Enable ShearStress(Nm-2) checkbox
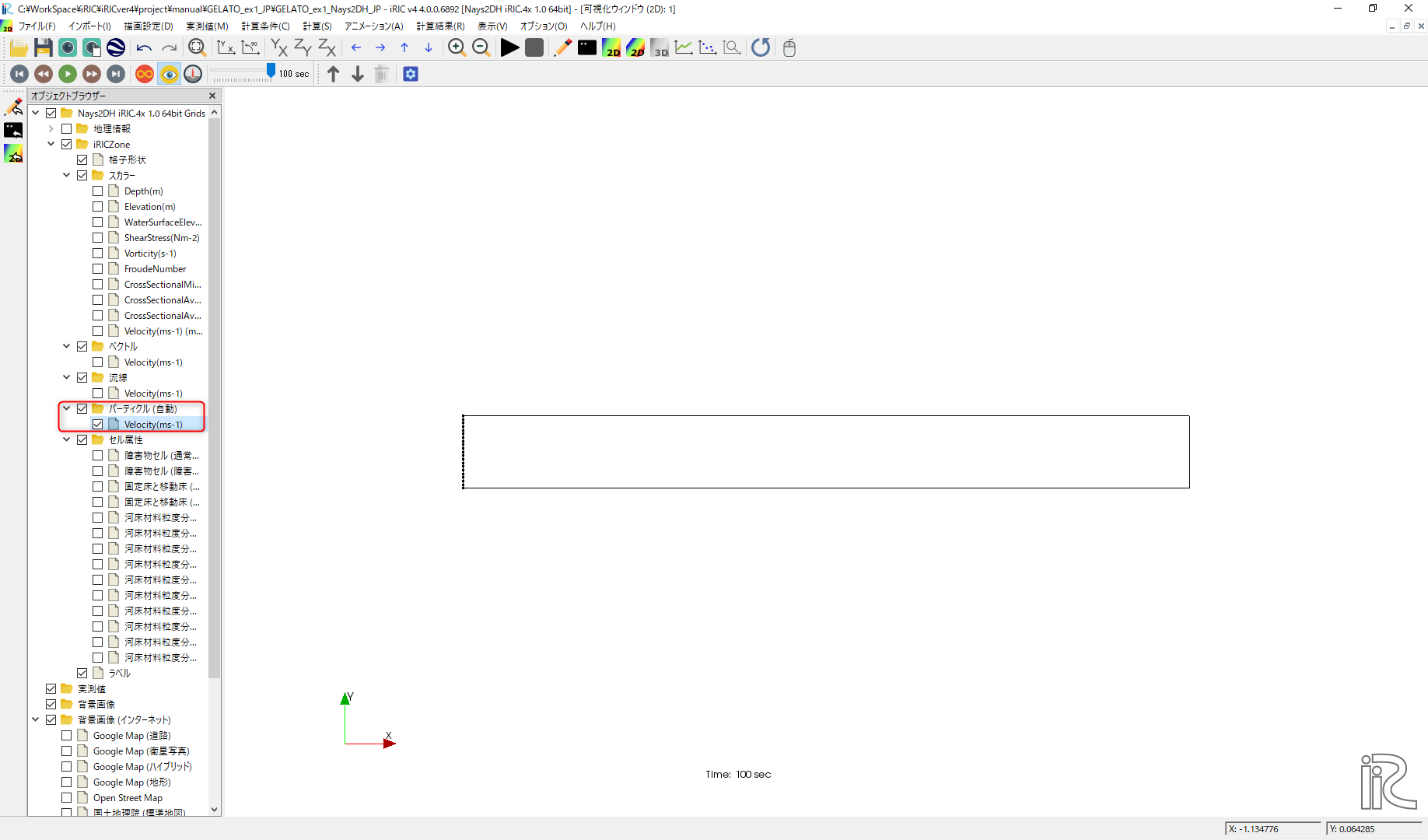Screen dimensions: 1428x840 click(x=98, y=237)
